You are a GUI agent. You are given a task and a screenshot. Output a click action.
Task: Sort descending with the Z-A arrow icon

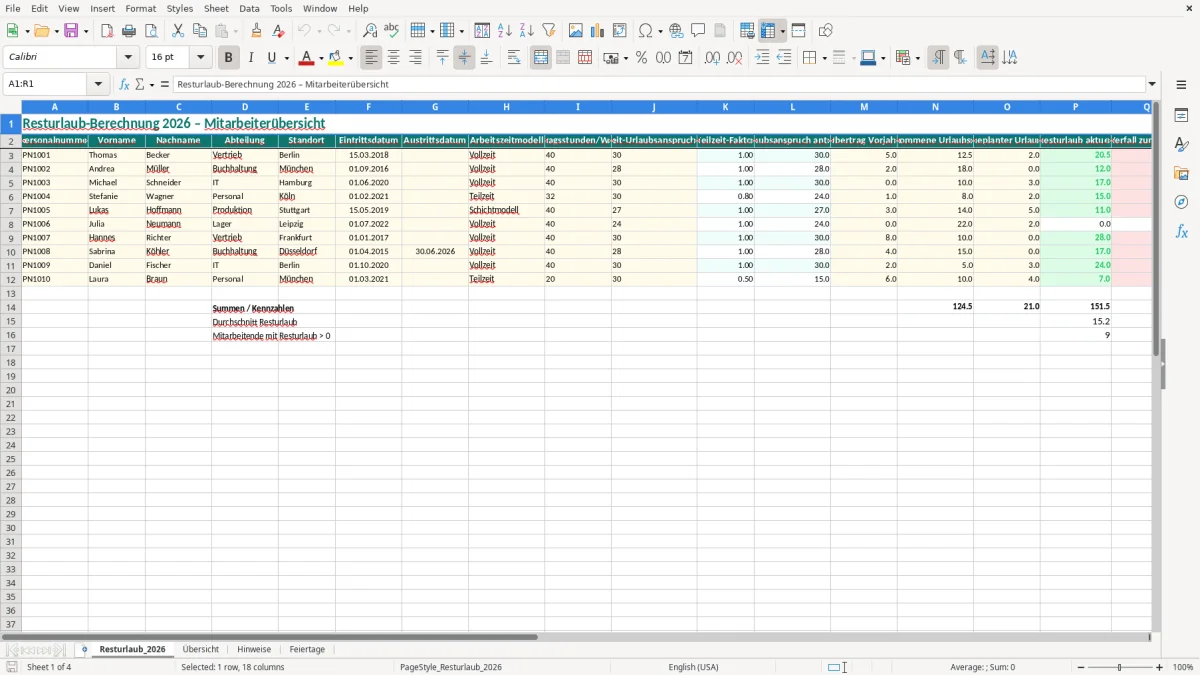pyautogui.click(x=527, y=31)
